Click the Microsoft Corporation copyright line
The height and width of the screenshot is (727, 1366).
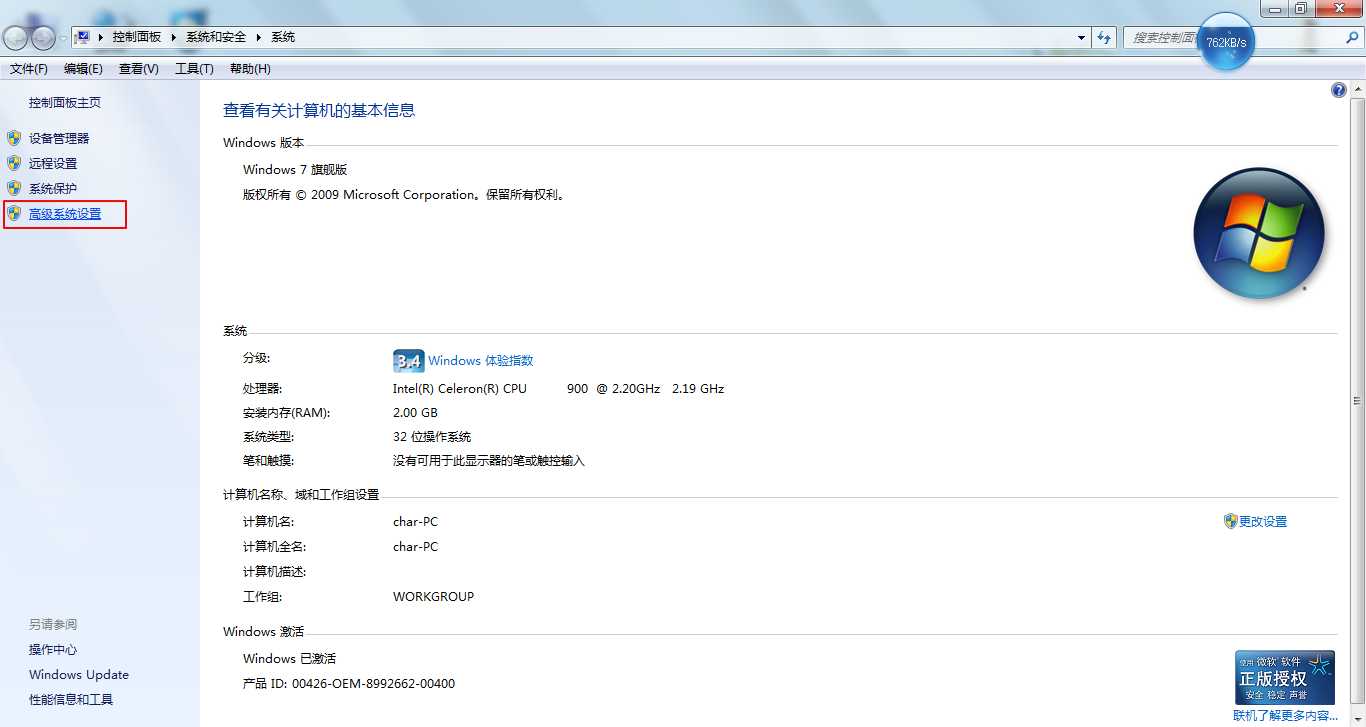pos(405,195)
